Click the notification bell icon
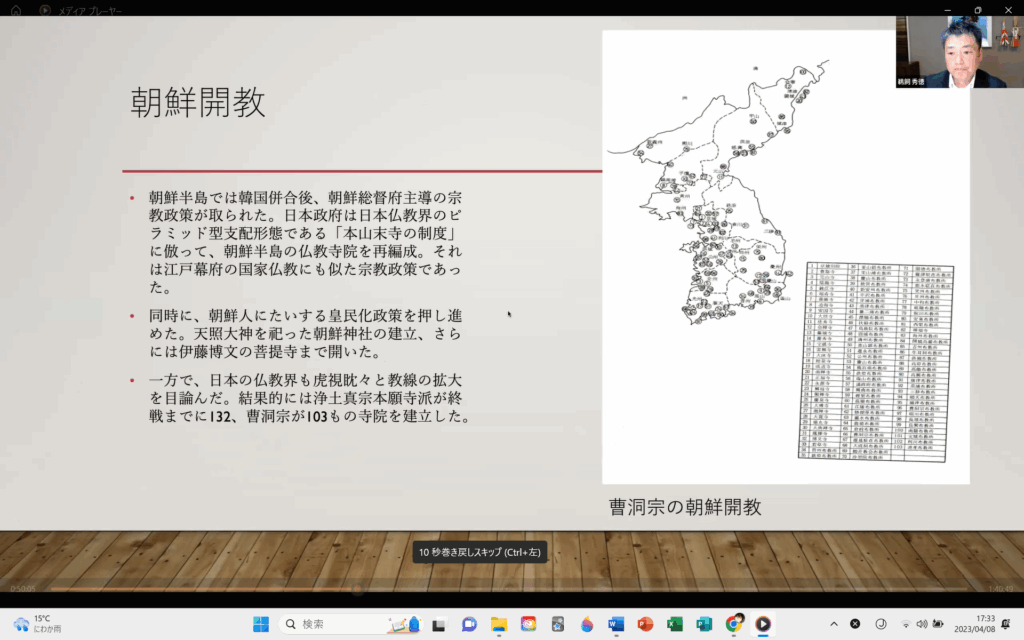The height and width of the screenshot is (640, 1024). pos(1005,624)
